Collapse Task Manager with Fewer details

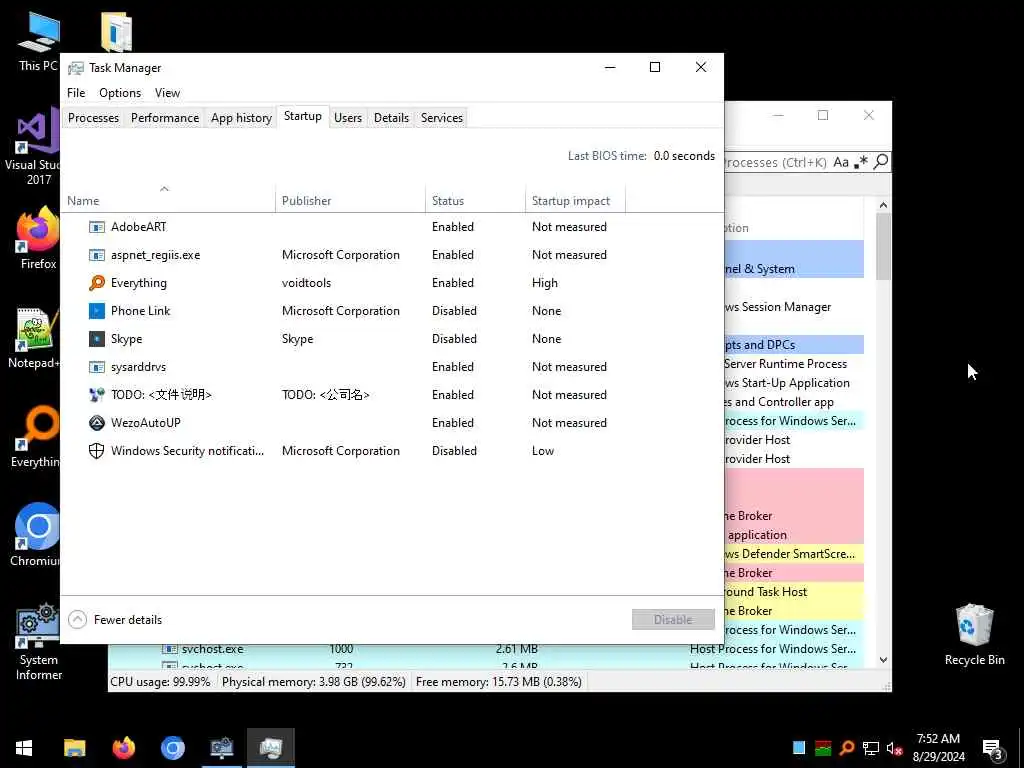(x=115, y=620)
